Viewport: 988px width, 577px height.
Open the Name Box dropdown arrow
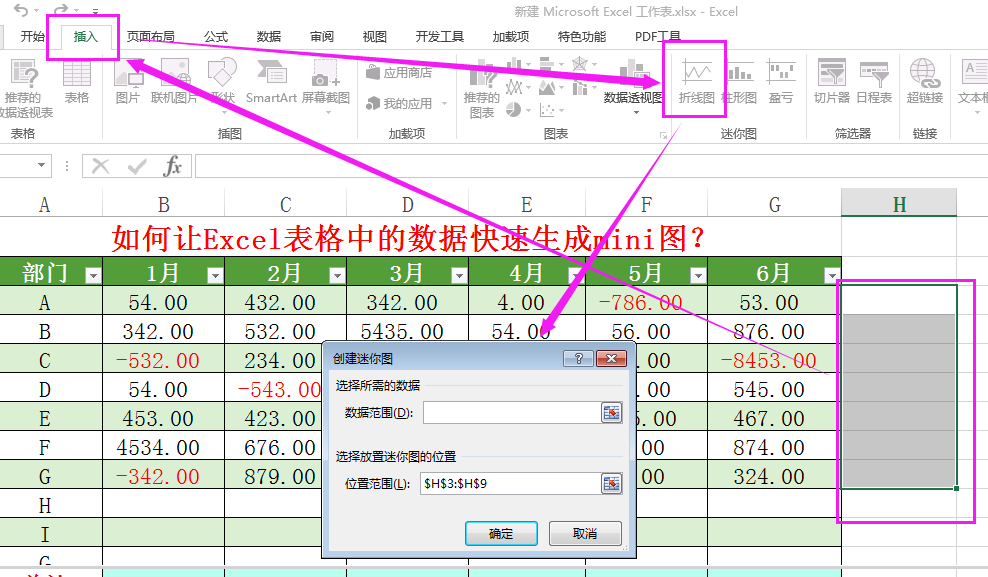(x=42, y=166)
